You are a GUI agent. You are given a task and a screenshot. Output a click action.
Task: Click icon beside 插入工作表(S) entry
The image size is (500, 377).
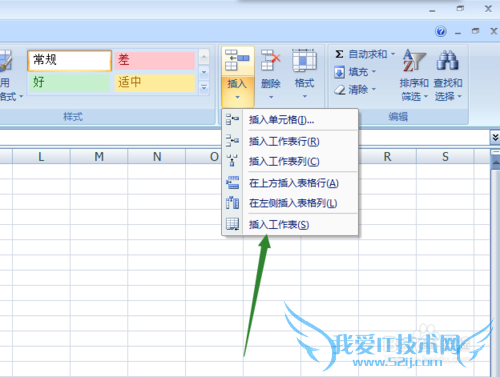233,224
